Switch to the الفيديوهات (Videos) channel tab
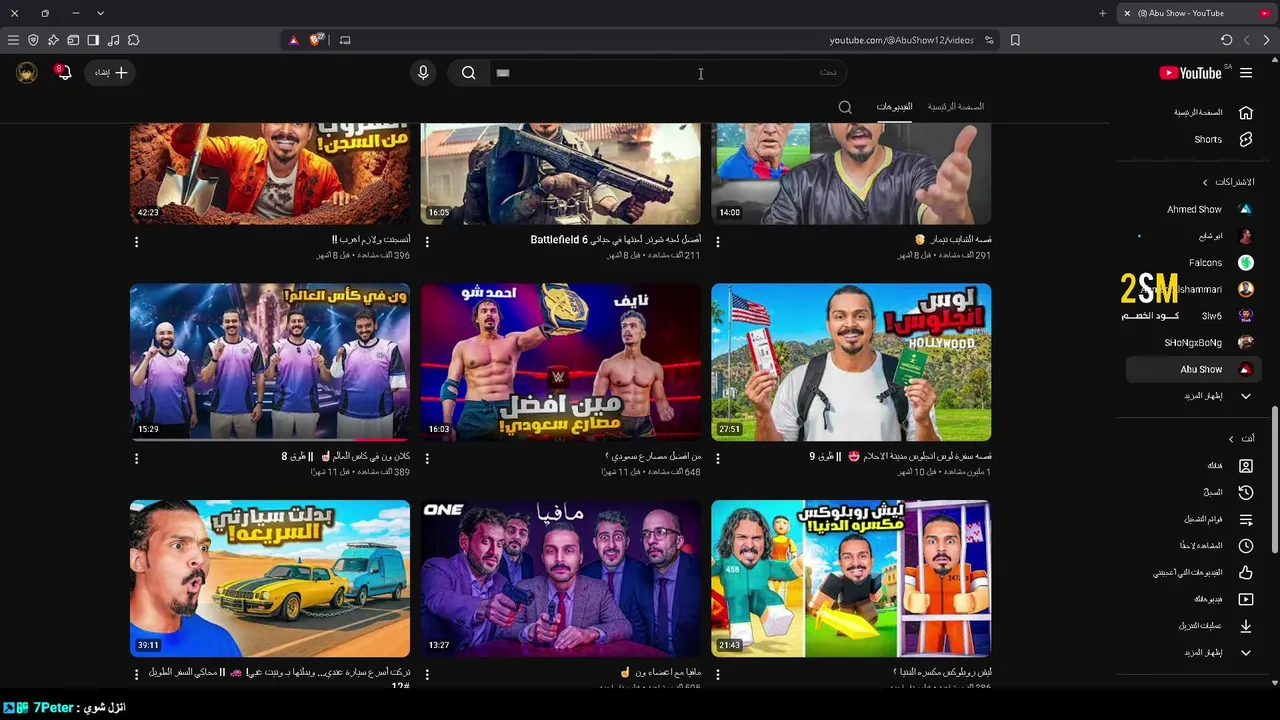The image size is (1280, 720). (894, 107)
